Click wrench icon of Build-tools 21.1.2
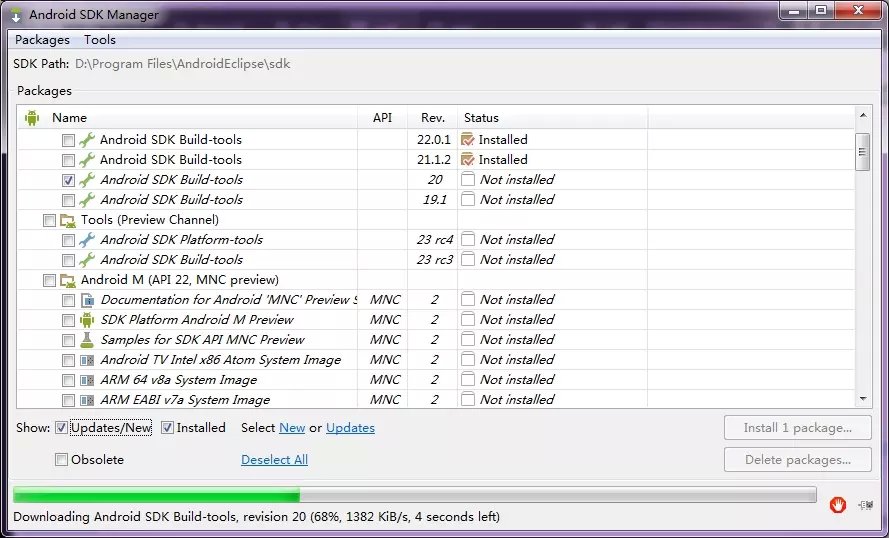Viewport: 889px width, 538px height. 87,159
